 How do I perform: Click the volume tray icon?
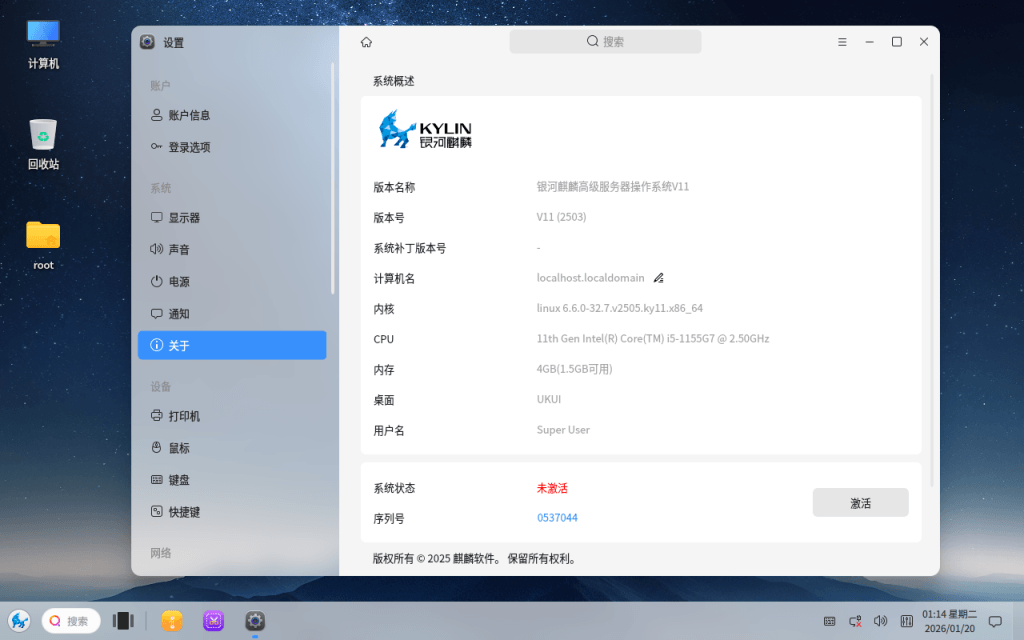point(880,621)
